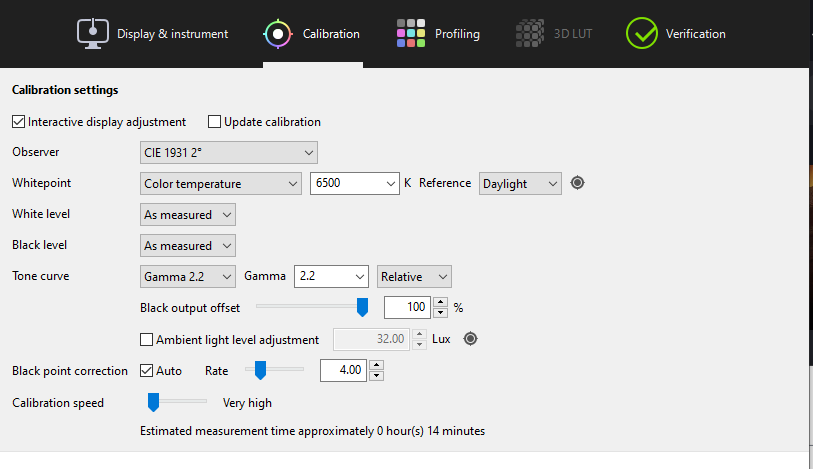Viewport: 813px width, 469px height.
Task: Click the Estimated measurement time text
Action: pyautogui.click(x=313, y=431)
